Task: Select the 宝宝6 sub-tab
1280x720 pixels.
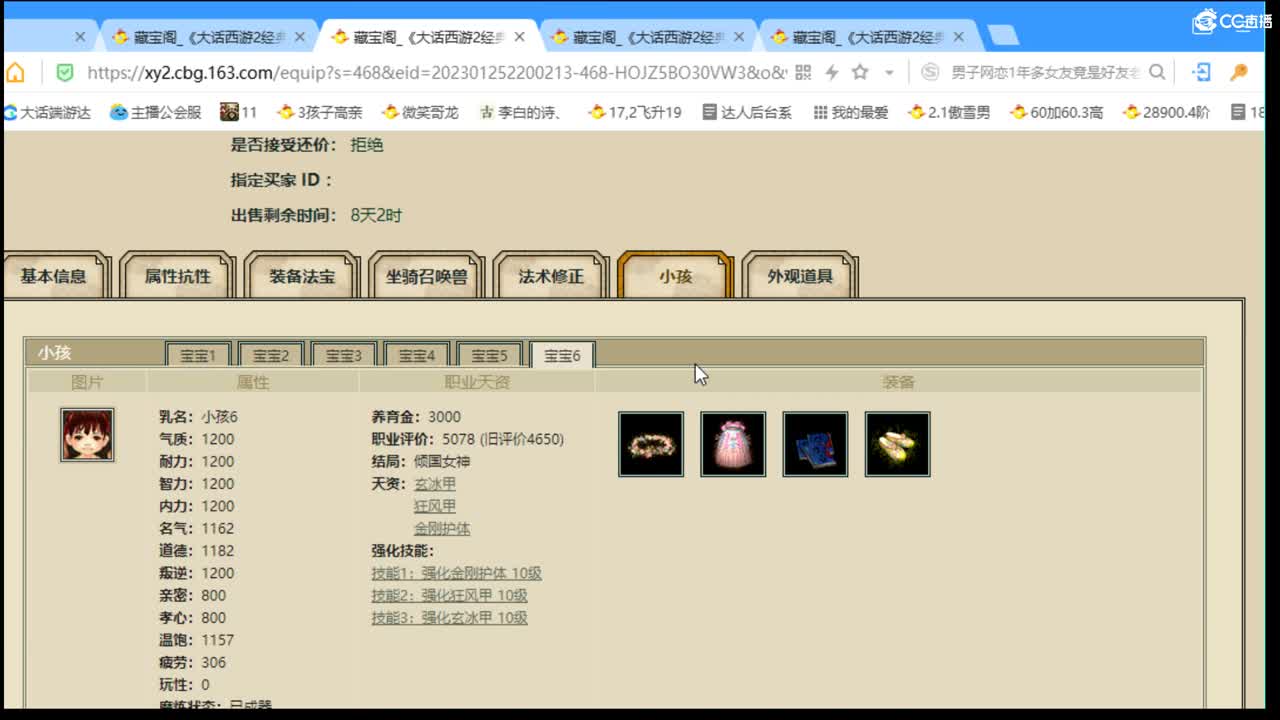Action: point(562,355)
